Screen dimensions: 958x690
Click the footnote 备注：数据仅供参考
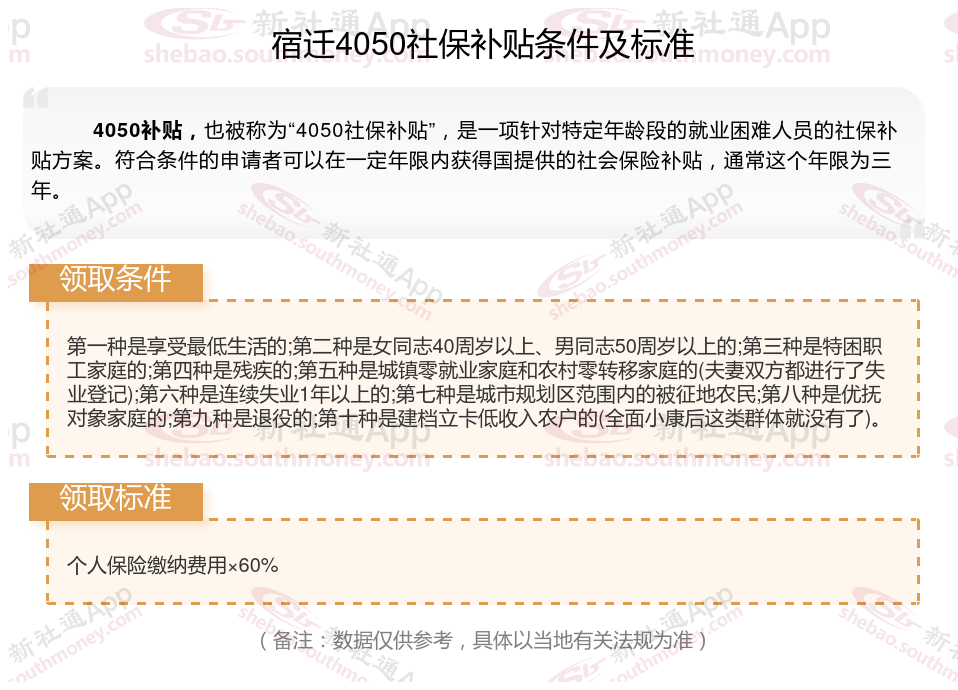click(363, 640)
